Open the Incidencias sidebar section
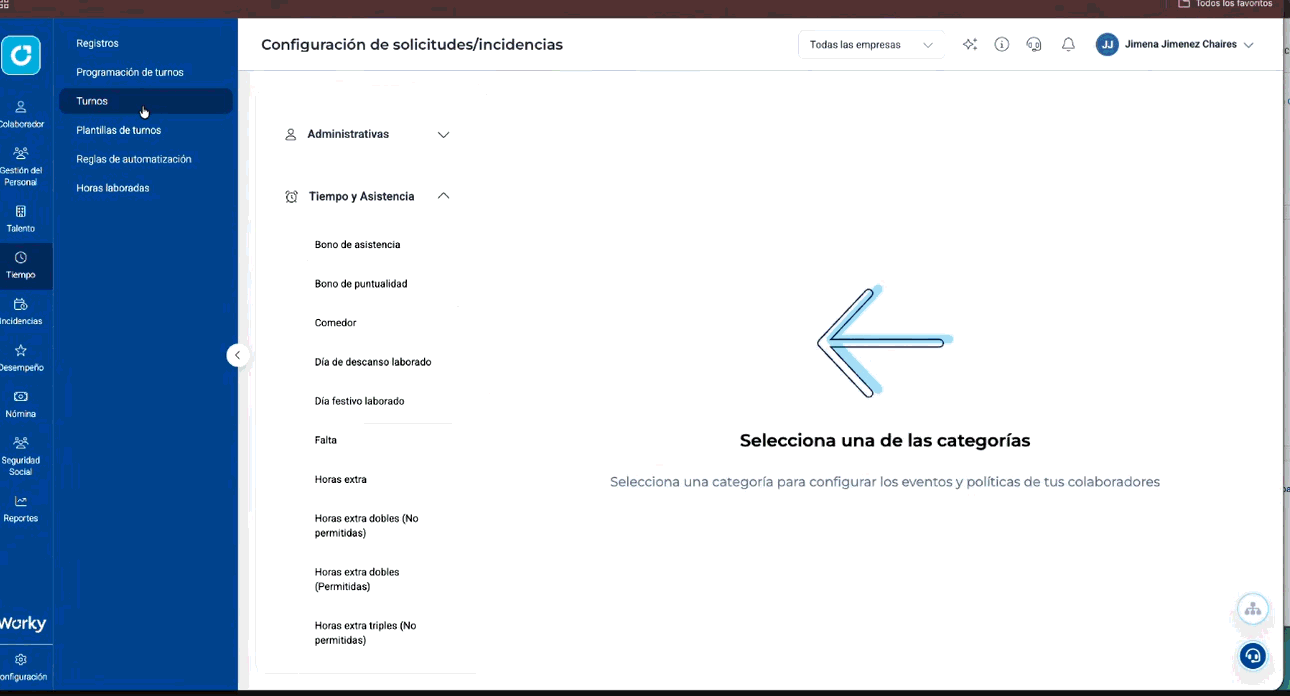The image size is (1290, 696). (x=21, y=312)
